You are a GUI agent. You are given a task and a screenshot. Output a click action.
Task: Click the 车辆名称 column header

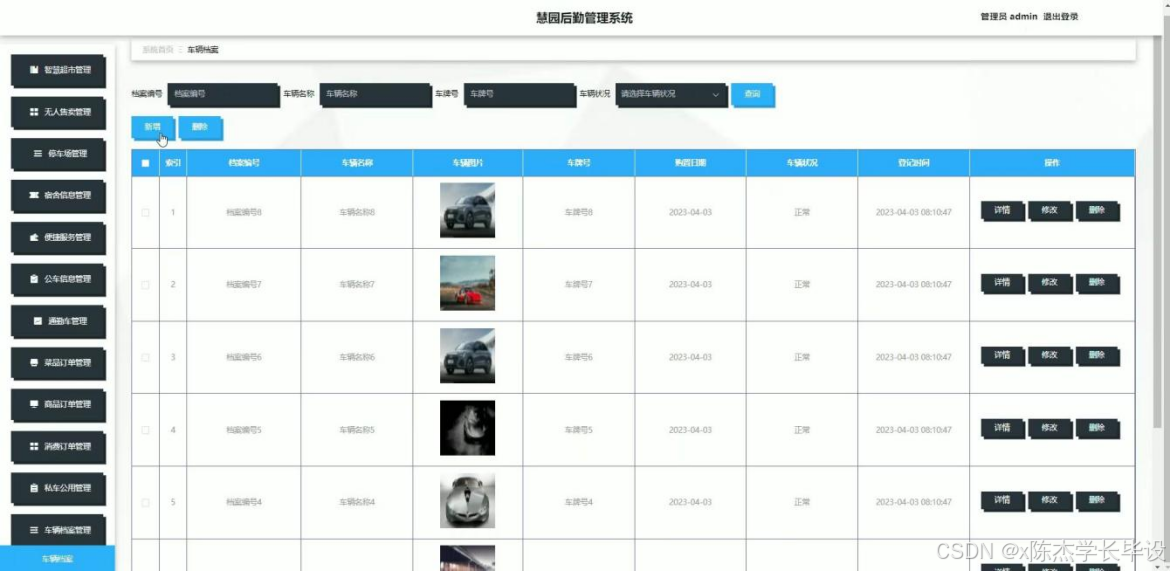(357, 163)
